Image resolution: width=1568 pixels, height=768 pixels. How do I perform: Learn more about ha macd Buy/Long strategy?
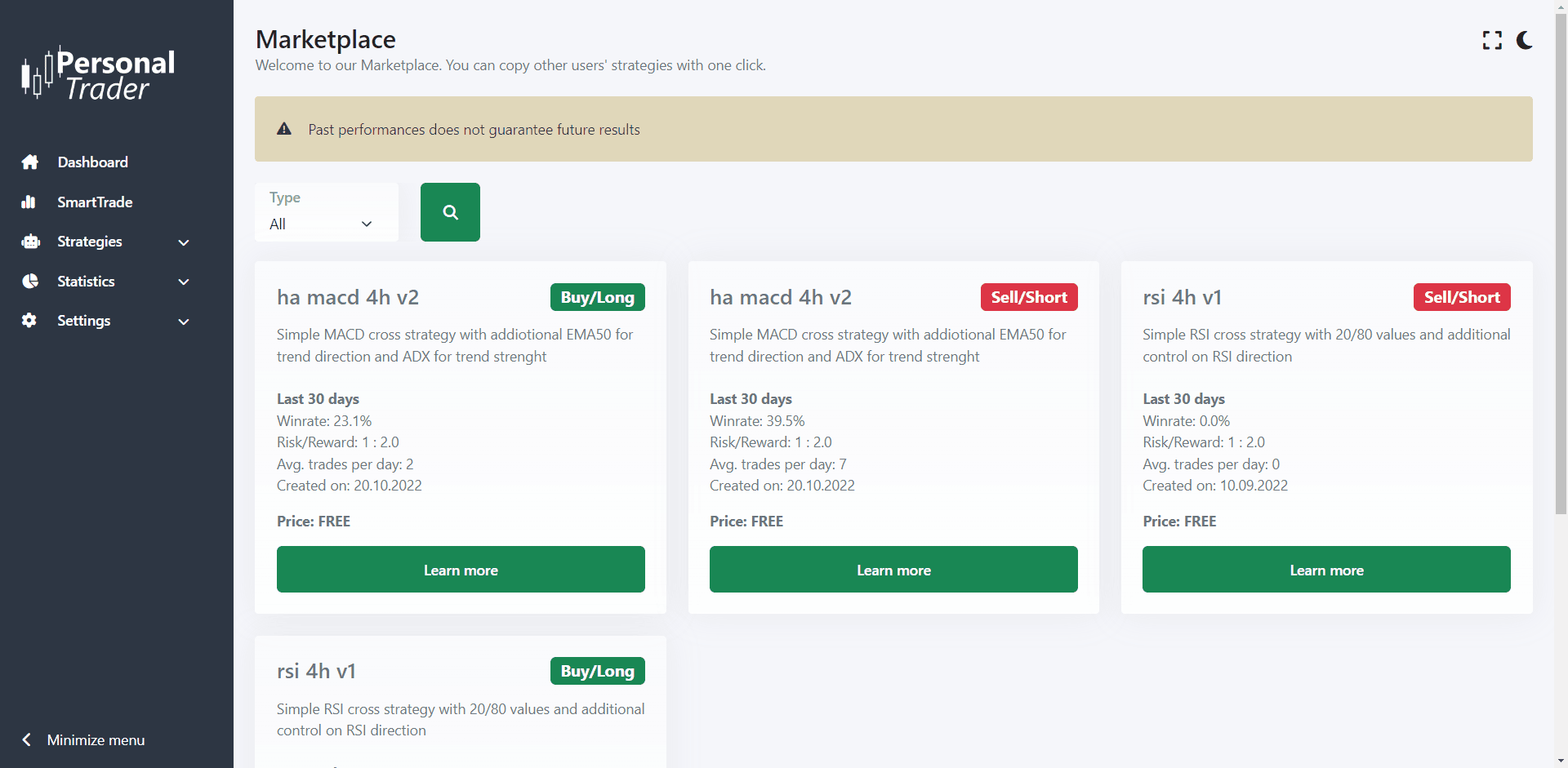(x=461, y=570)
